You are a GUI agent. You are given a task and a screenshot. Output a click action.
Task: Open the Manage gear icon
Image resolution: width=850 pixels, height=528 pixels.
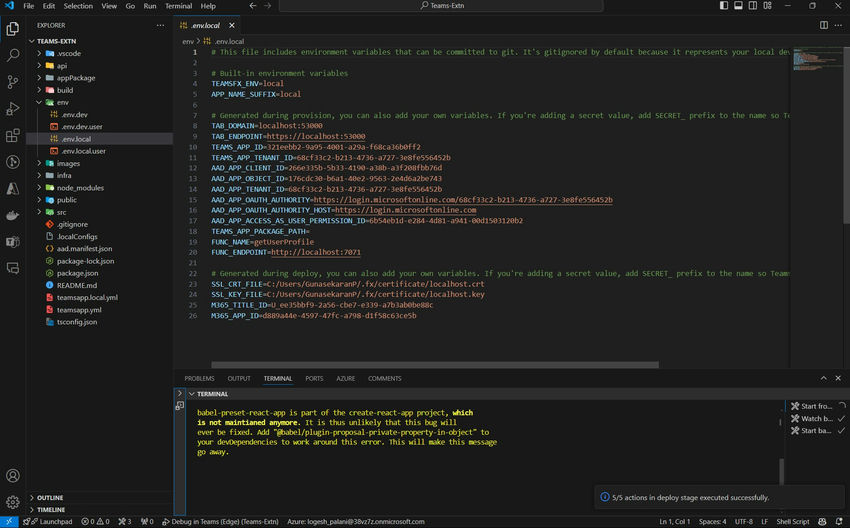click(x=13, y=502)
